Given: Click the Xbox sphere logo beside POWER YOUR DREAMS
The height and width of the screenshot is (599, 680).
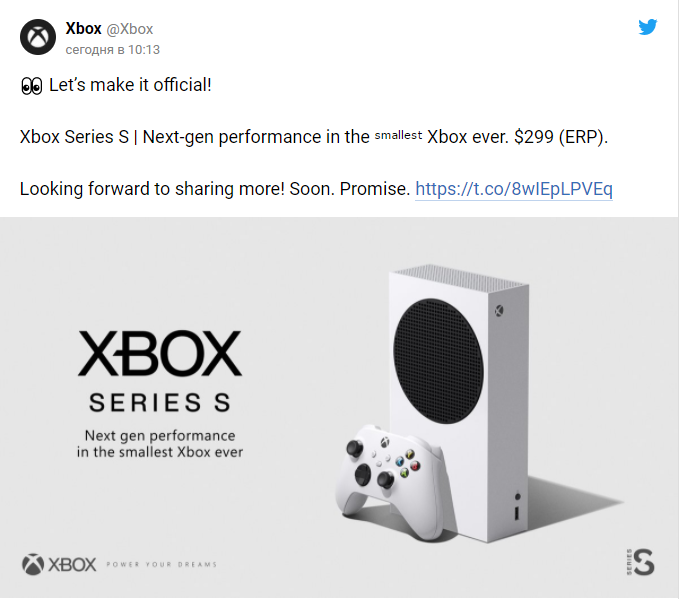Looking at the screenshot, I should click(33, 563).
